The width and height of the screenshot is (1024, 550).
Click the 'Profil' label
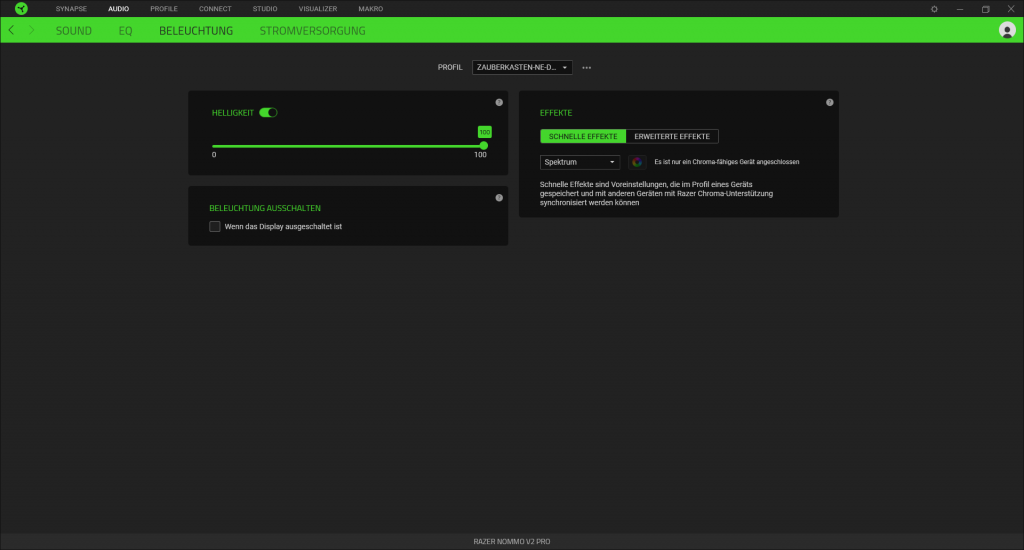click(450, 67)
